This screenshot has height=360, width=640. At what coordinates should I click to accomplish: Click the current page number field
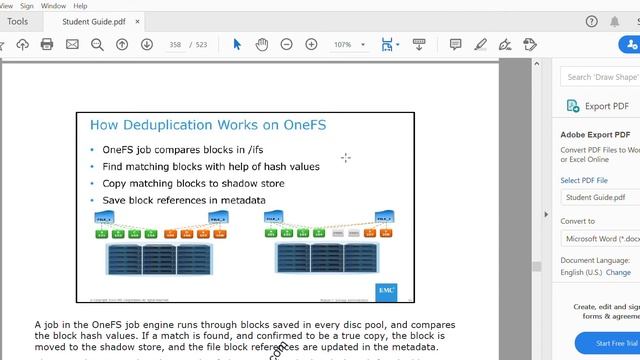tap(175, 44)
